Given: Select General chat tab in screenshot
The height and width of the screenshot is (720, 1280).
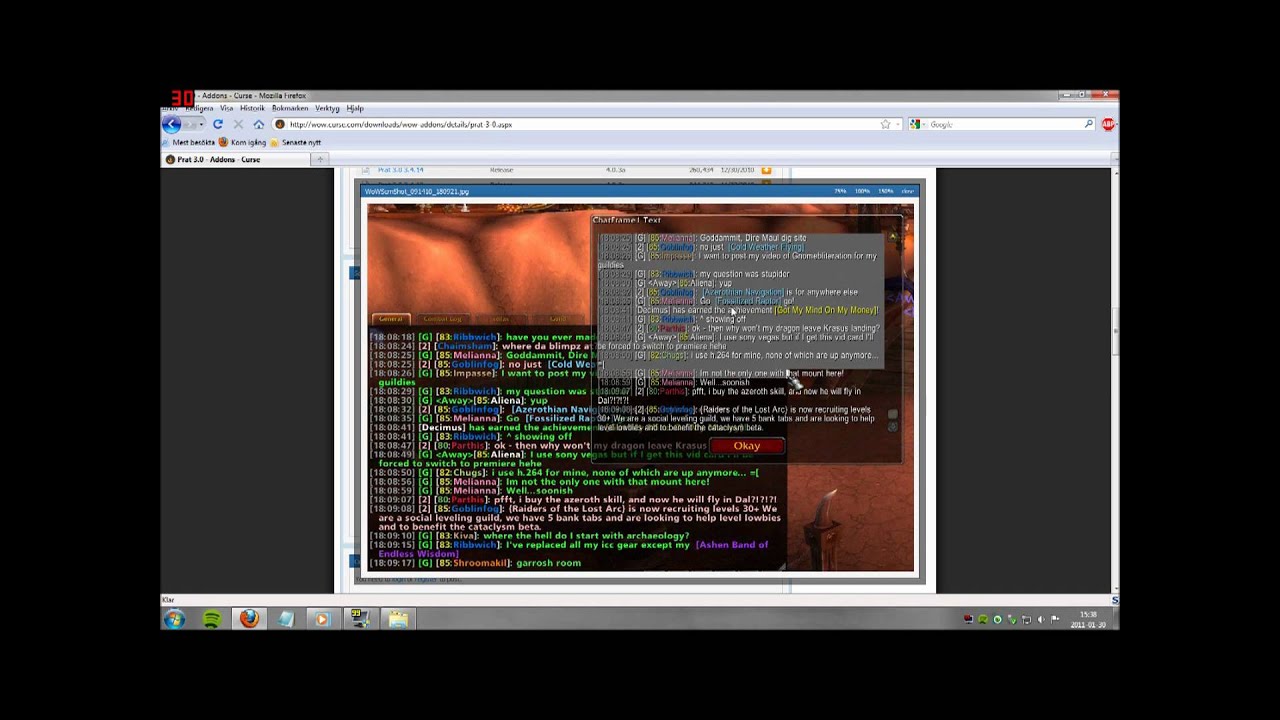Looking at the screenshot, I should click(x=390, y=319).
